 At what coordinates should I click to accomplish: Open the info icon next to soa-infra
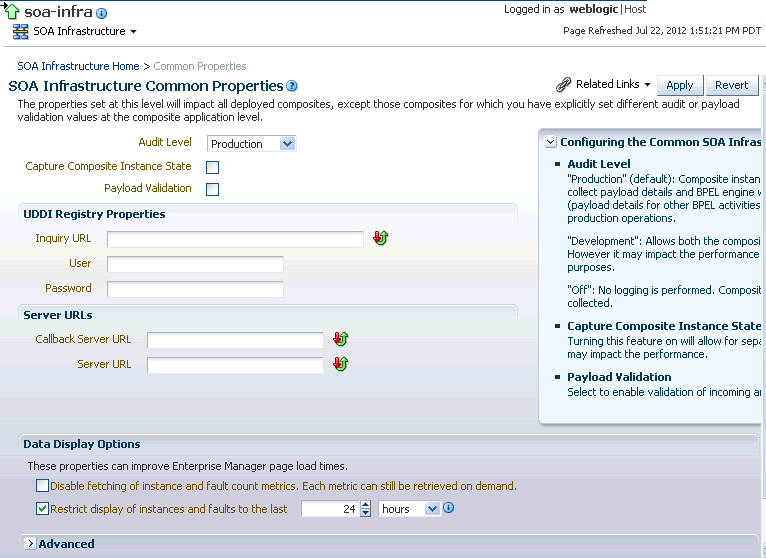(x=101, y=13)
